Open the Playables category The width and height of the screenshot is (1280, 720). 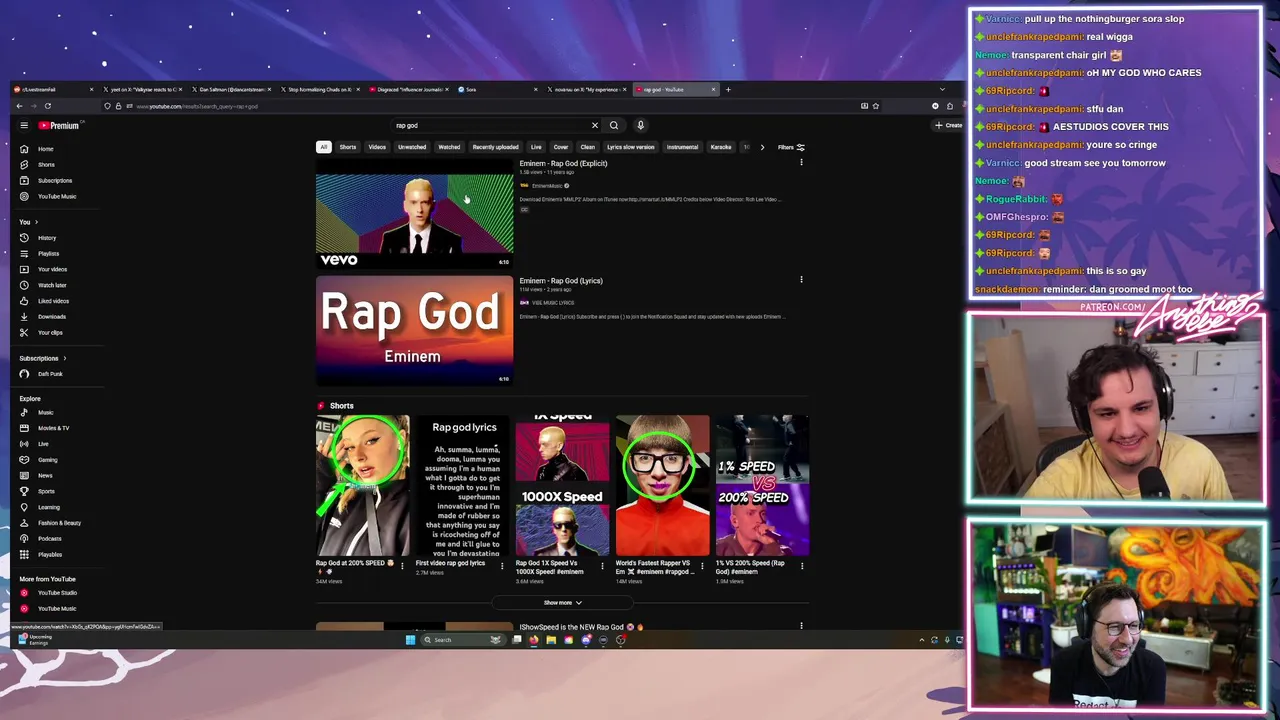[50, 555]
